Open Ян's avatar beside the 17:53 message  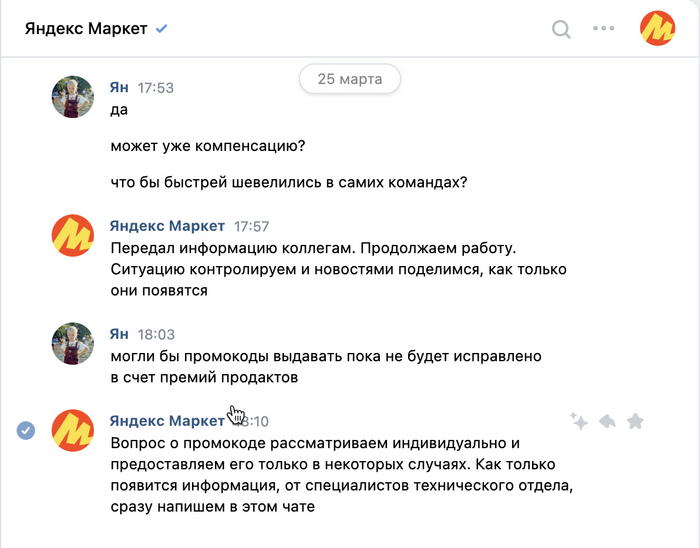click(72, 96)
